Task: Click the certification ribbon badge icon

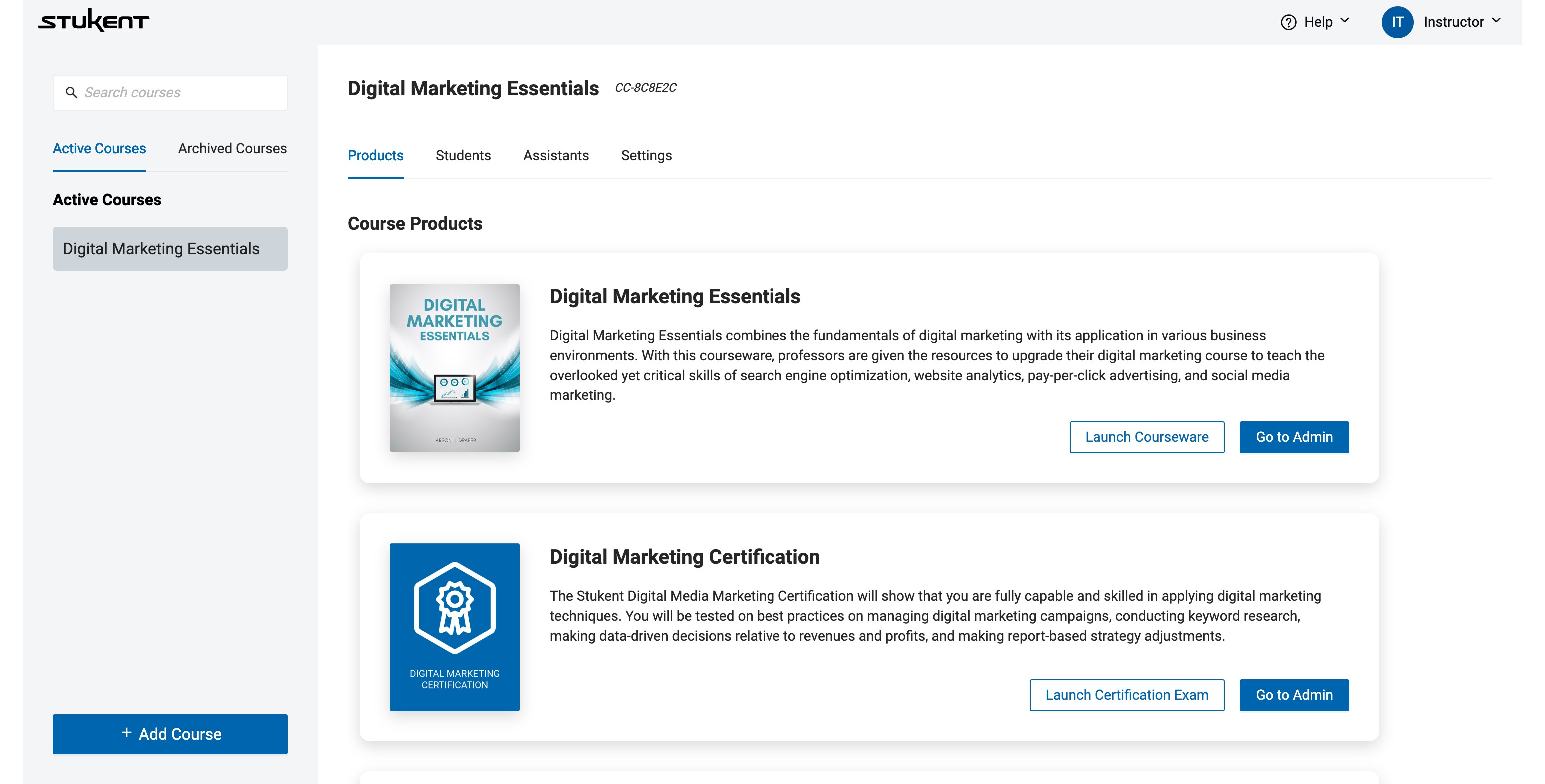Action: (x=455, y=608)
